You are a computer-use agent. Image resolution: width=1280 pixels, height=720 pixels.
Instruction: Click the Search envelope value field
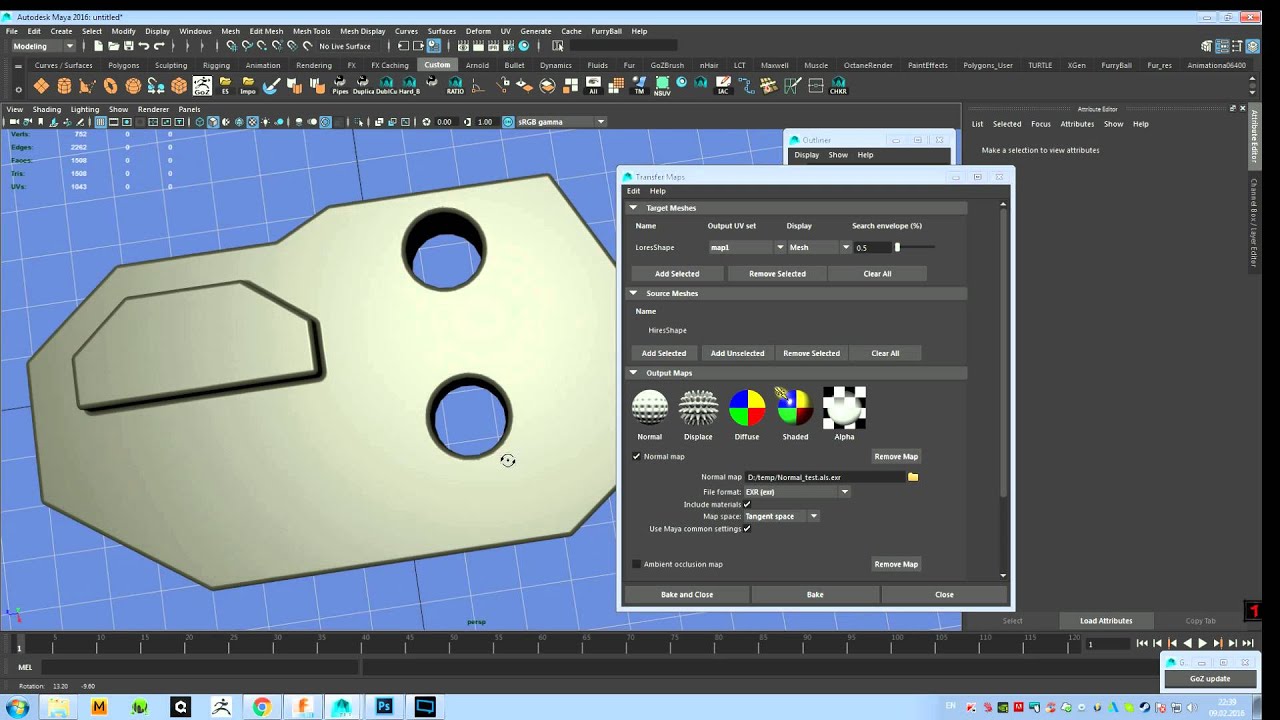tap(872, 247)
